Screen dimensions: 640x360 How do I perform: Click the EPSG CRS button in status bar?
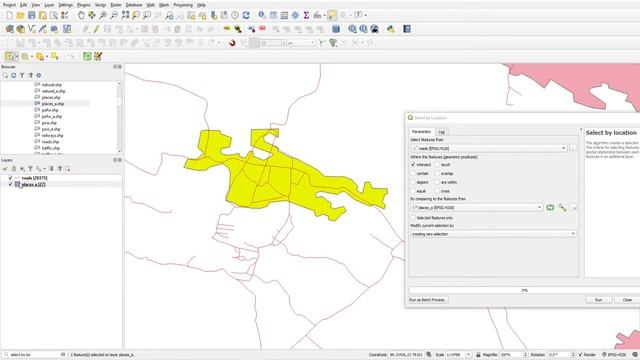point(615,355)
